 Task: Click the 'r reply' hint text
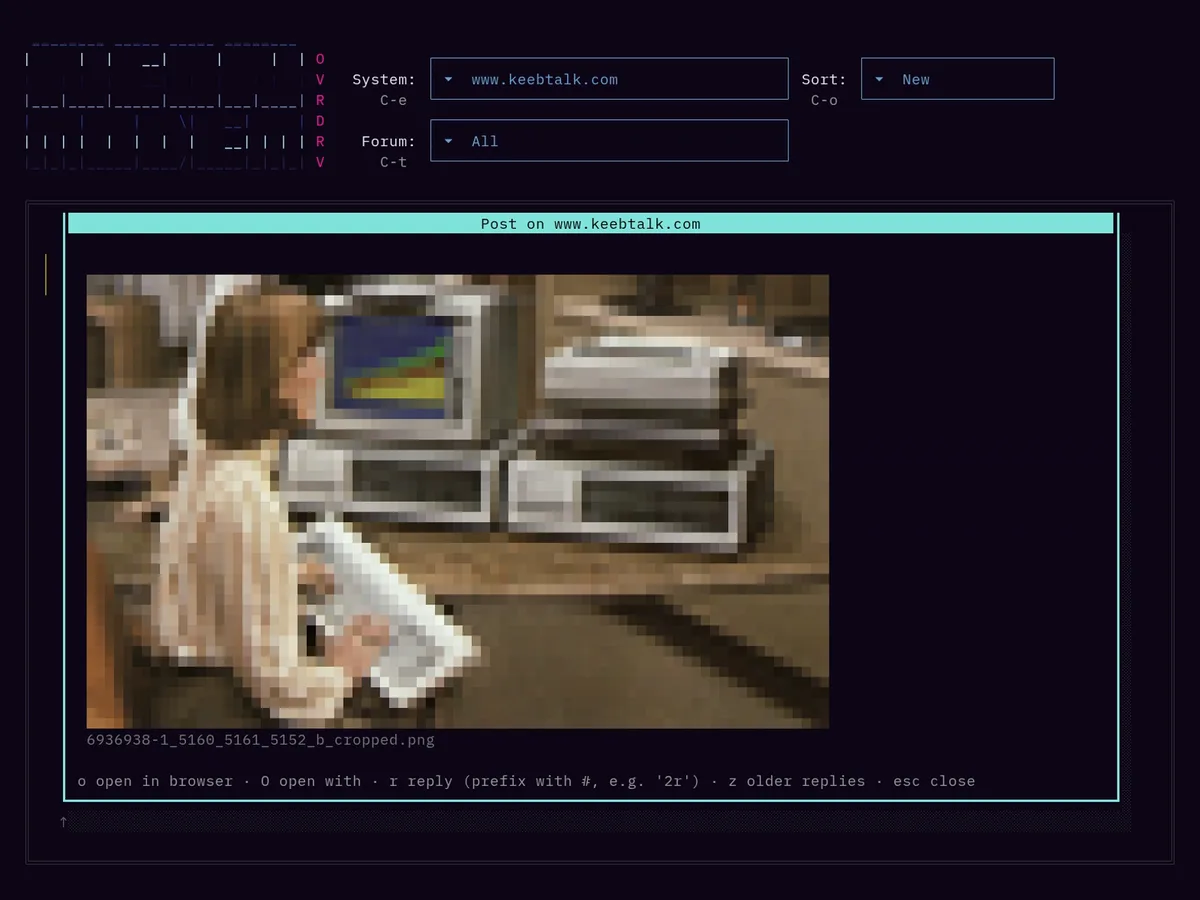[545, 781]
